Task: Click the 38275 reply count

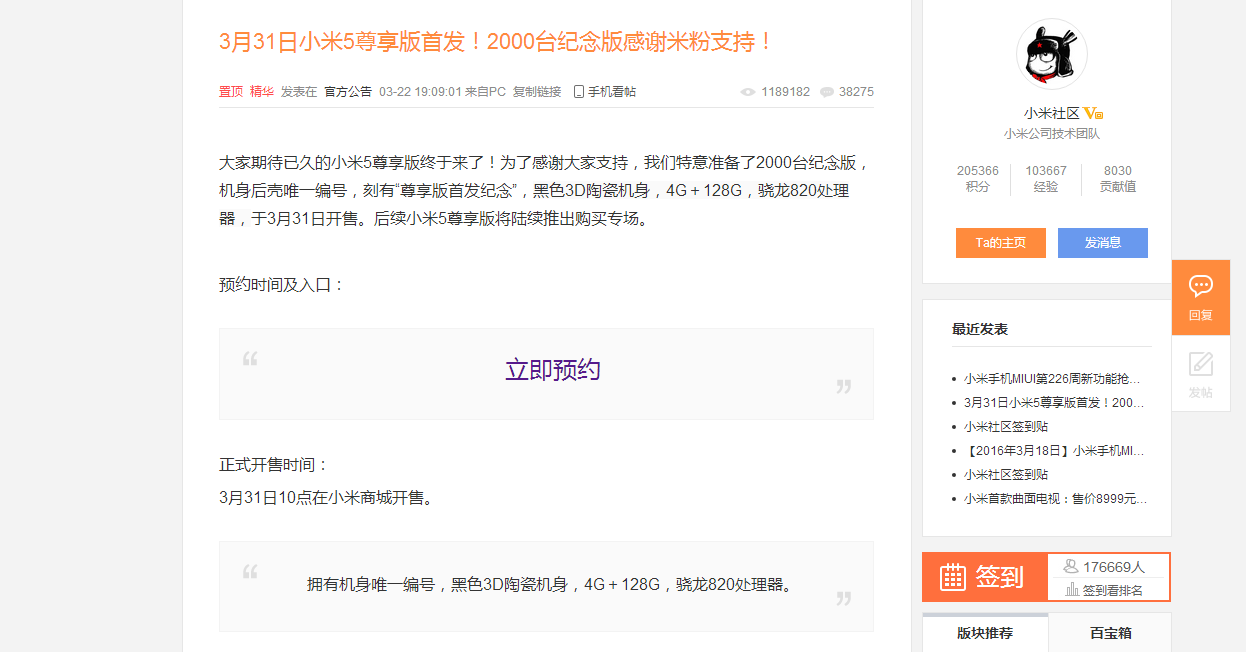Action: pos(856,92)
